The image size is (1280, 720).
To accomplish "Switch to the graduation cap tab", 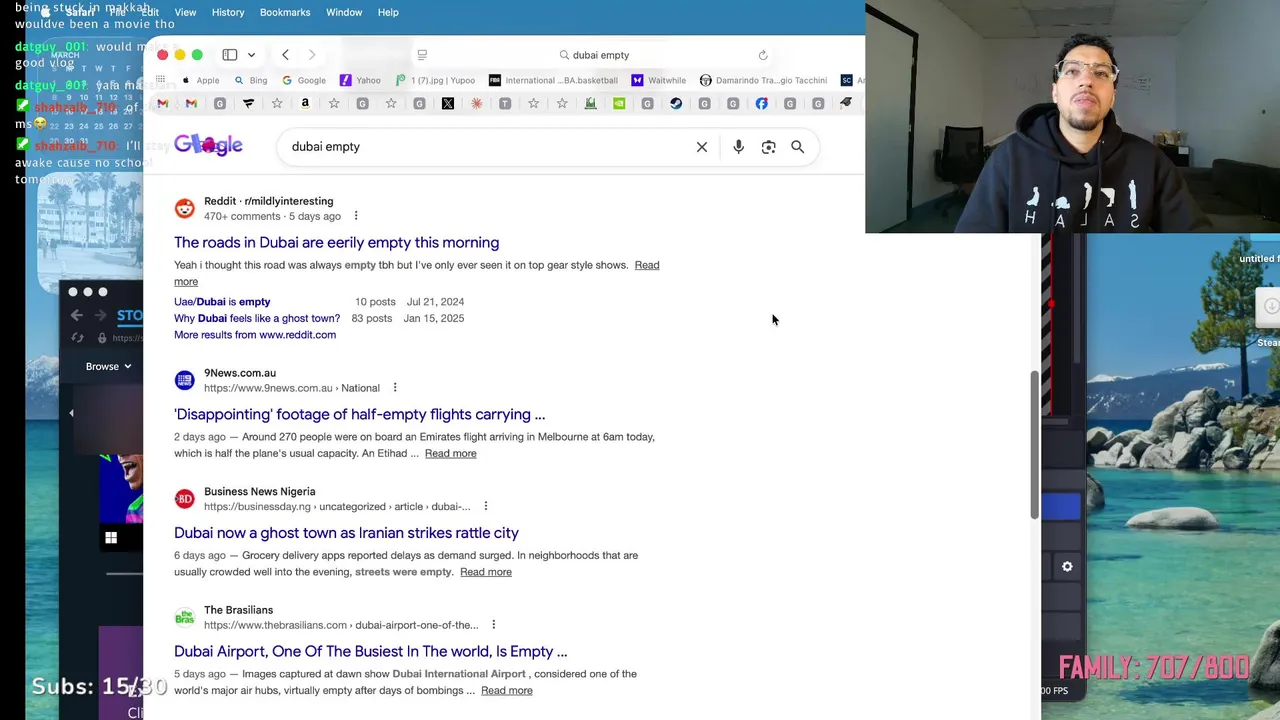I will pyautogui.click(x=846, y=102).
